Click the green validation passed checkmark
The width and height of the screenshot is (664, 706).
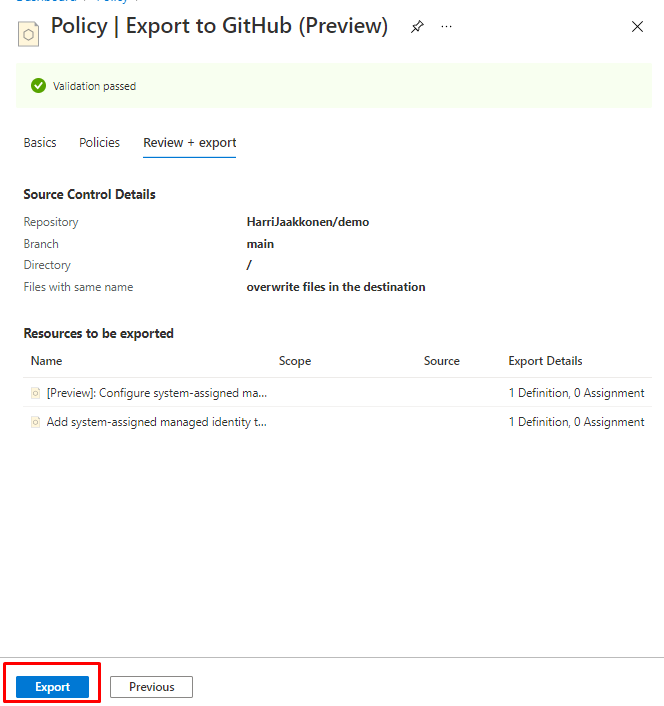click(38, 86)
